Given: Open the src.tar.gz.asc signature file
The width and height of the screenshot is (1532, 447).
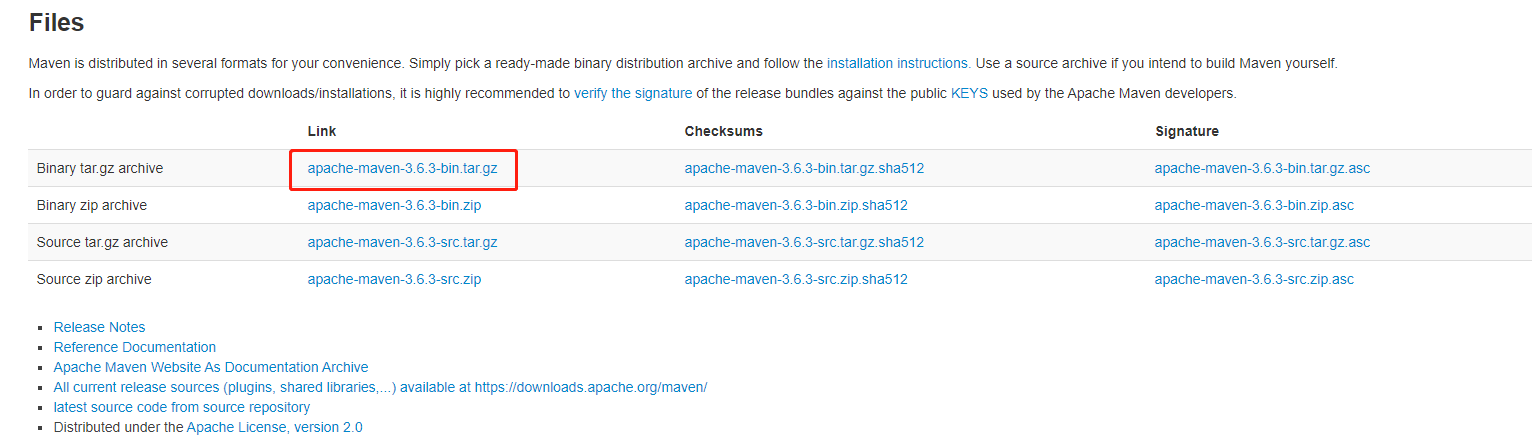Looking at the screenshot, I should coord(1262,243).
